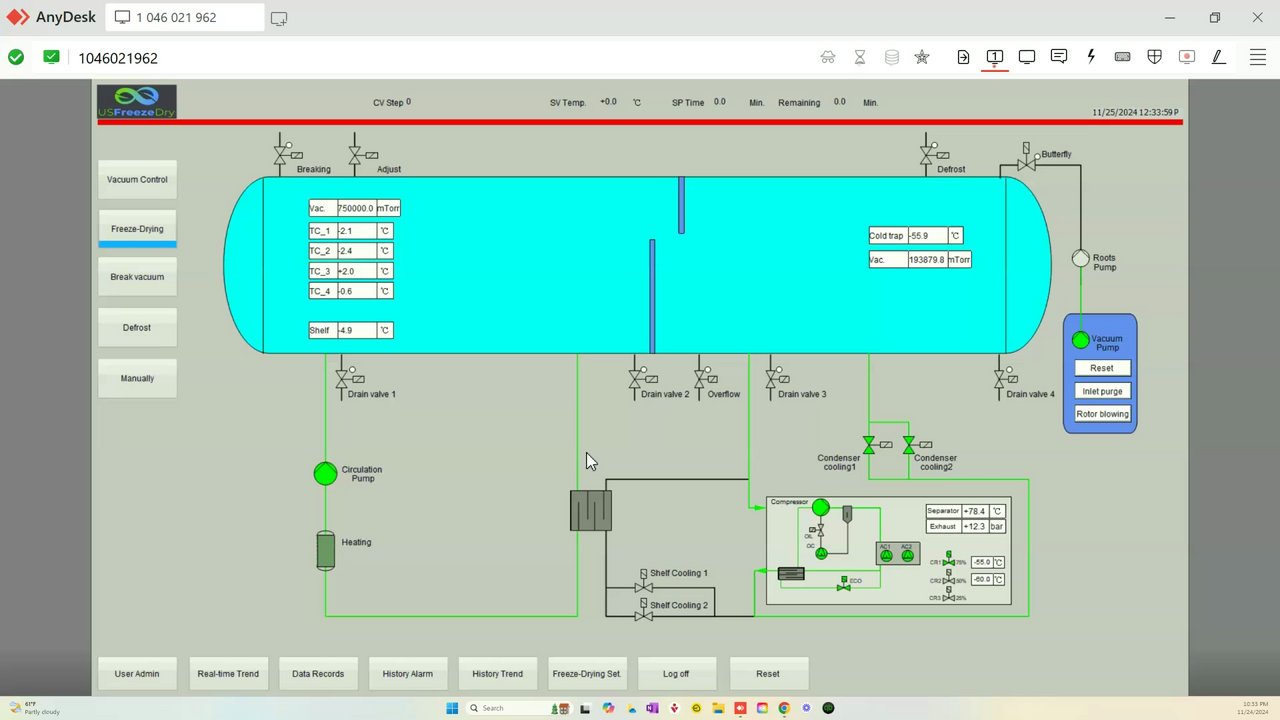Image resolution: width=1280 pixels, height=720 pixels.
Task: Click the Heating element icon
Action: pos(325,550)
